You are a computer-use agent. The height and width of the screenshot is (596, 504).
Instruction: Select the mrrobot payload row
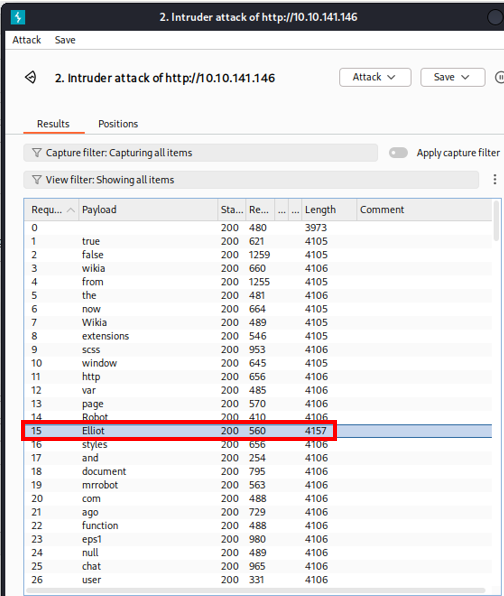pyautogui.click(x=258, y=485)
